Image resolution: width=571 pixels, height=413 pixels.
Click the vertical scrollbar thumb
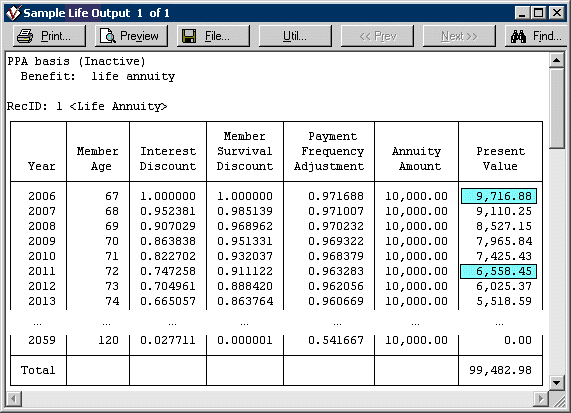(556, 108)
